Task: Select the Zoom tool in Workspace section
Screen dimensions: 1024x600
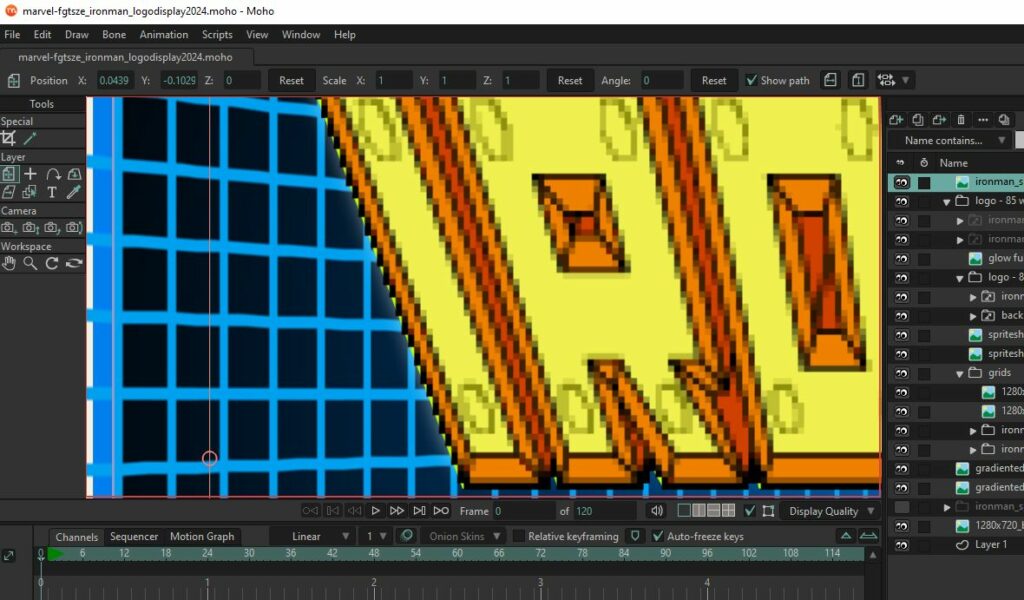Action: 30,263
